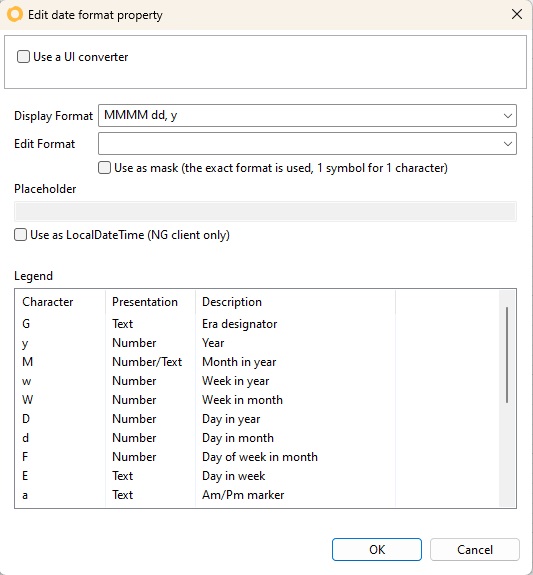This screenshot has height=575, width=533.
Task: Open the Edit Format dropdown arrow
Action: [x=508, y=144]
